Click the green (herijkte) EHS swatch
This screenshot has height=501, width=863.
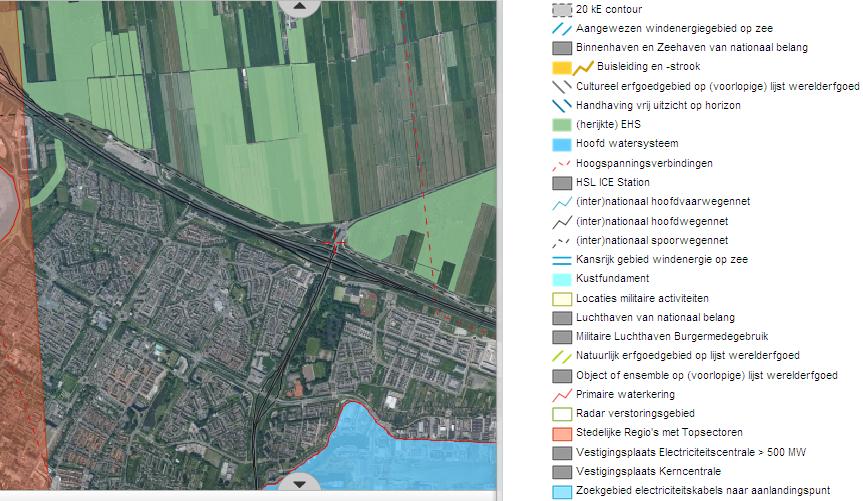click(x=562, y=125)
